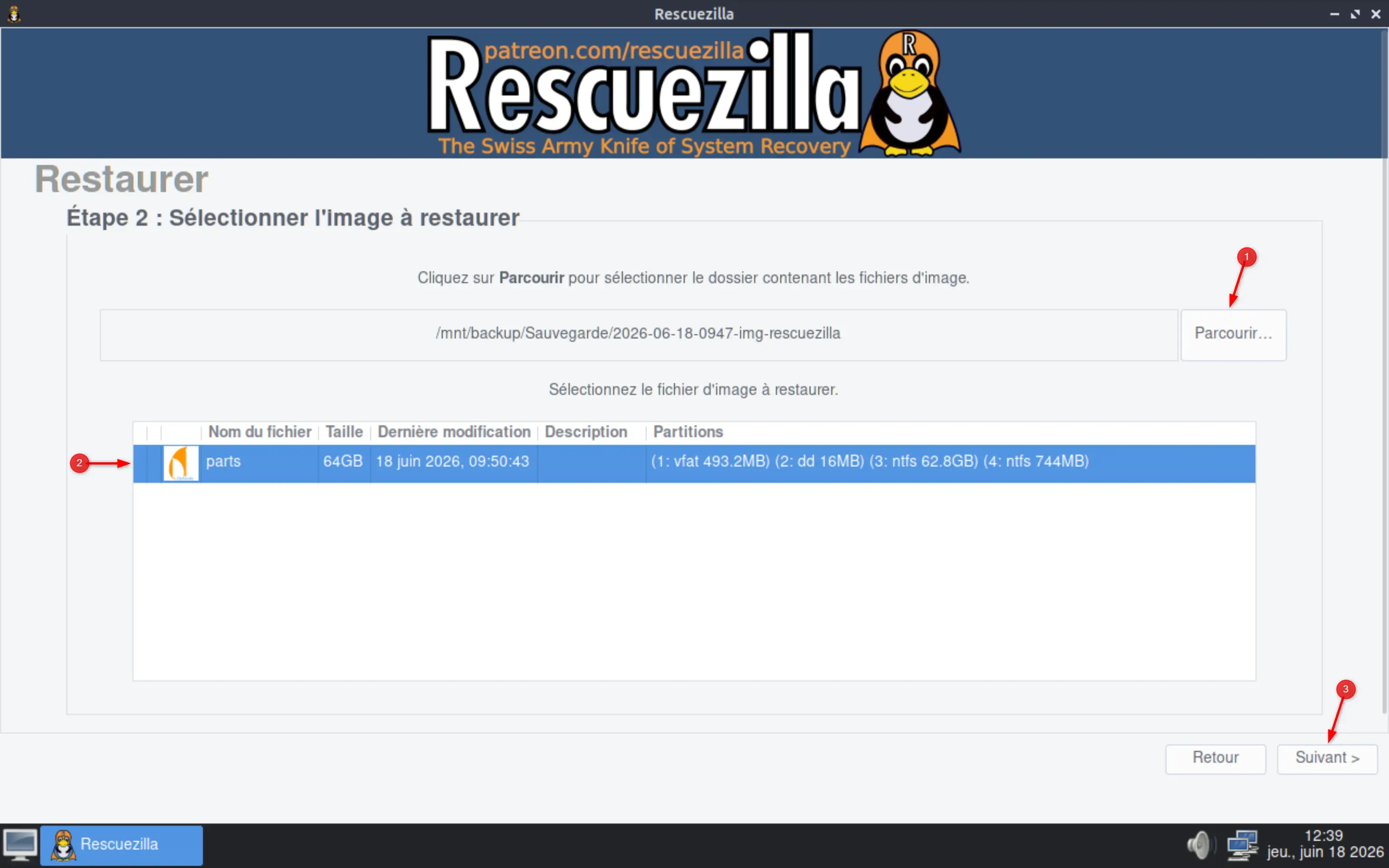Sort by 'Dernière modification' column header
The width and height of the screenshot is (1389, 868).
[454, 432]
